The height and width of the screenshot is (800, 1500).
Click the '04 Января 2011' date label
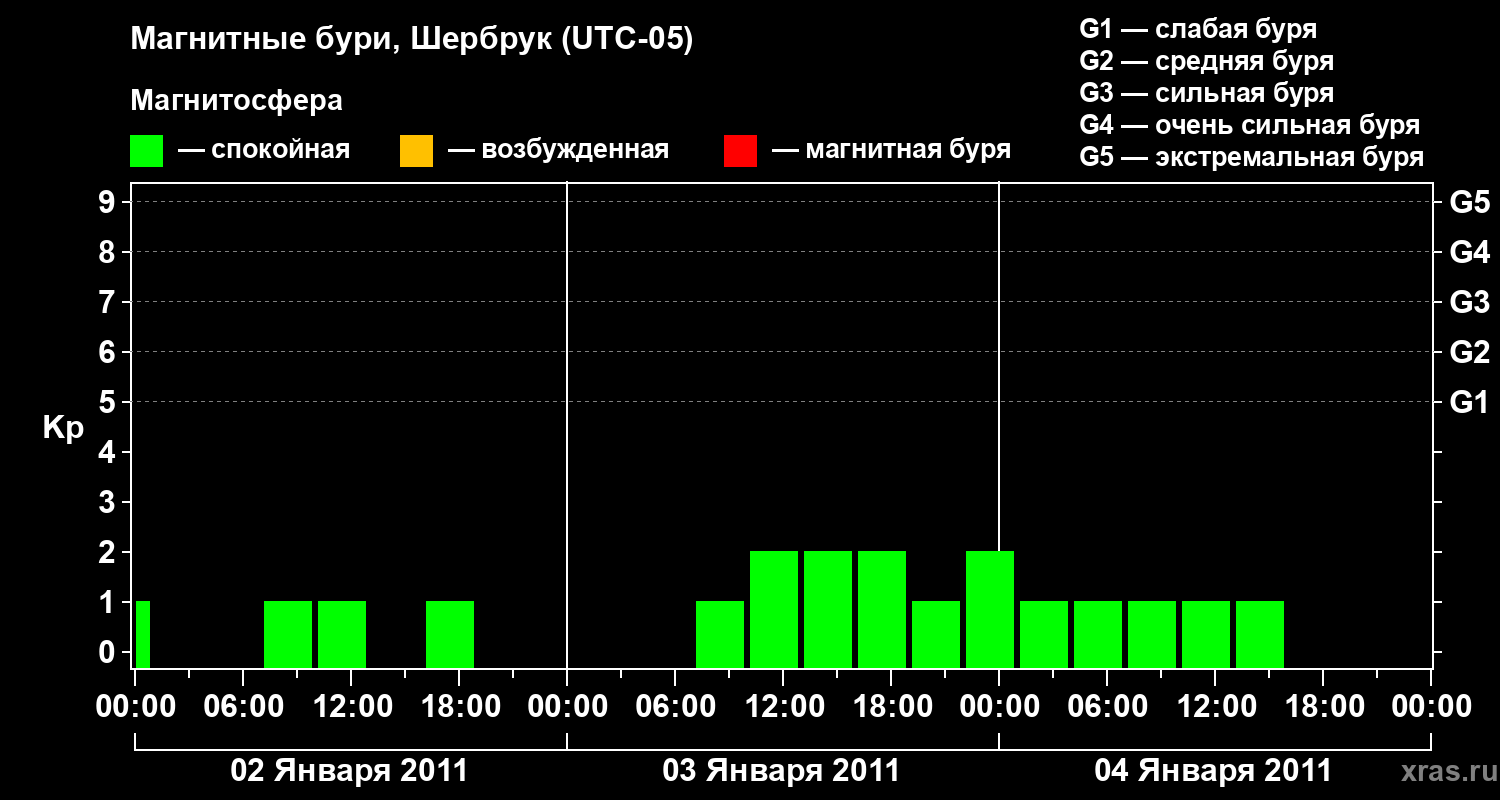pos(1213,771)
